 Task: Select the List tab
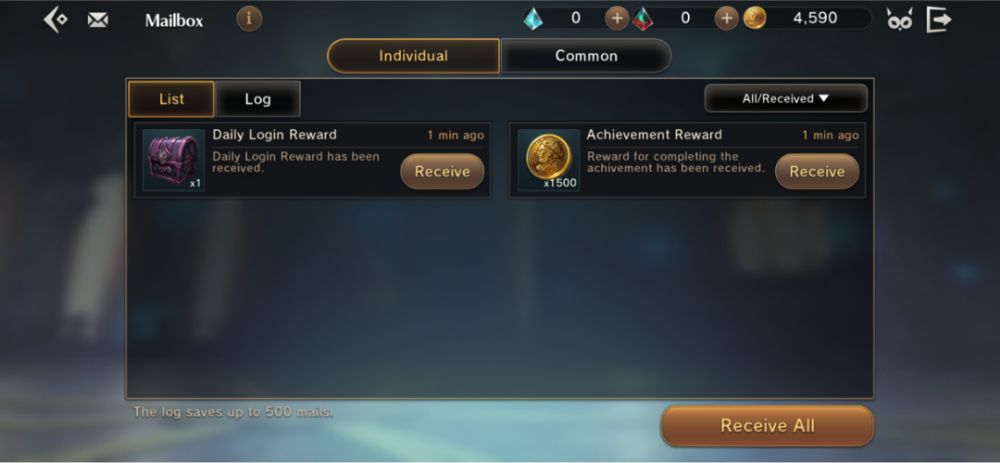click(172, 99)
